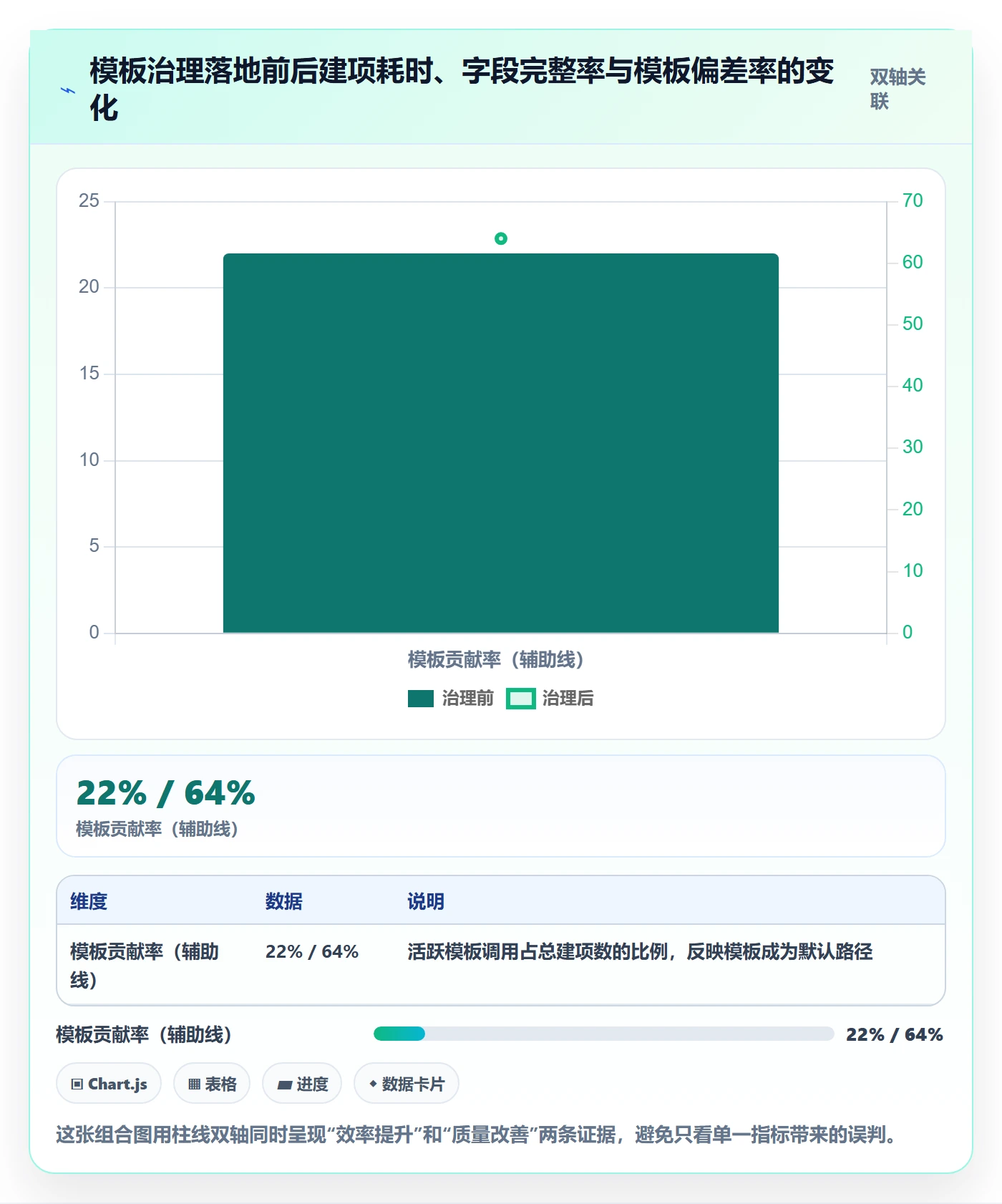Click the chart title 模板治理落地前后
Image resolution: width=1002 pixels, height=1204 pixels.
click(462, 89)
